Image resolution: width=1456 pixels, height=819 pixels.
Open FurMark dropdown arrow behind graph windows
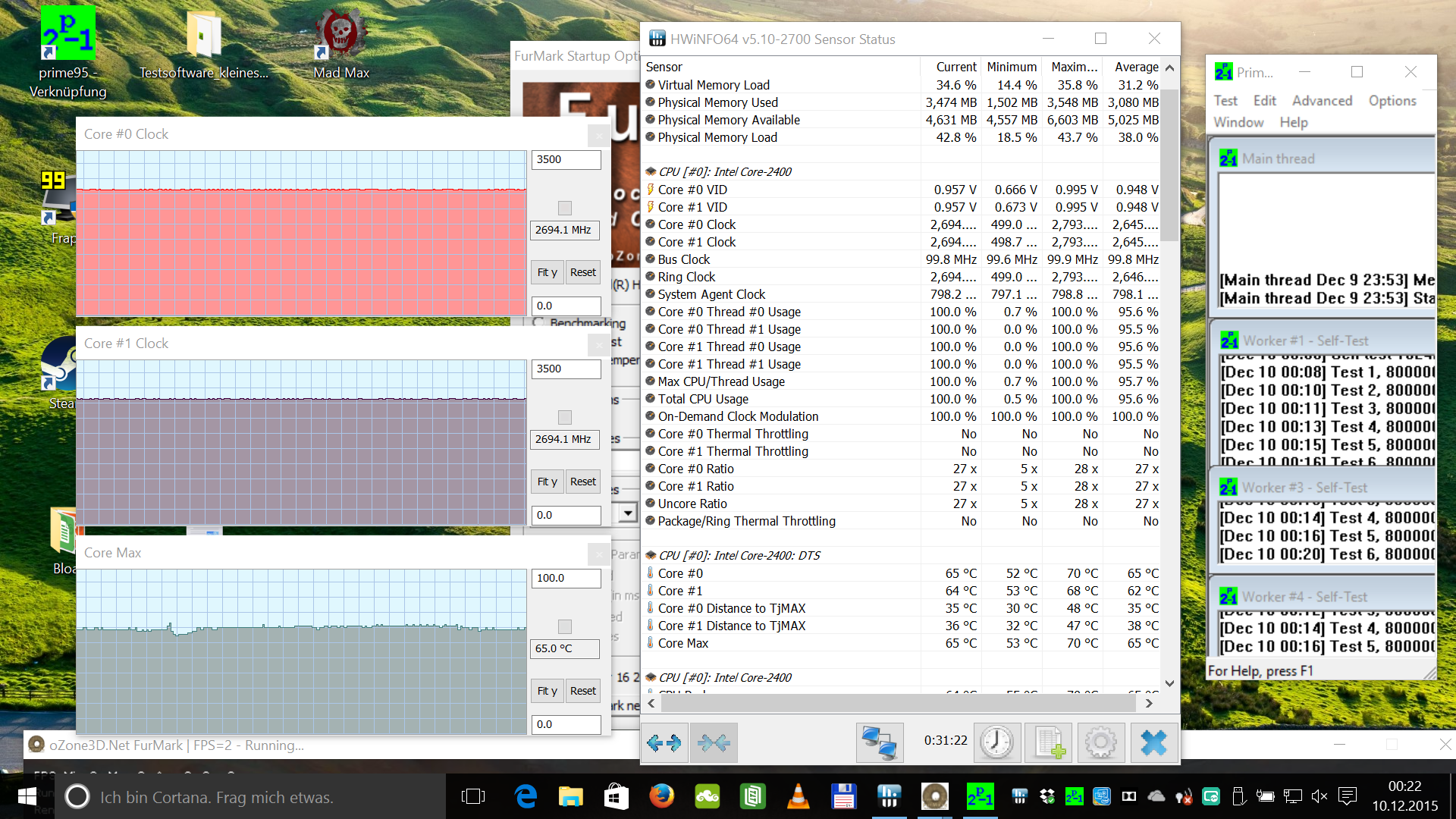(627, 513)
